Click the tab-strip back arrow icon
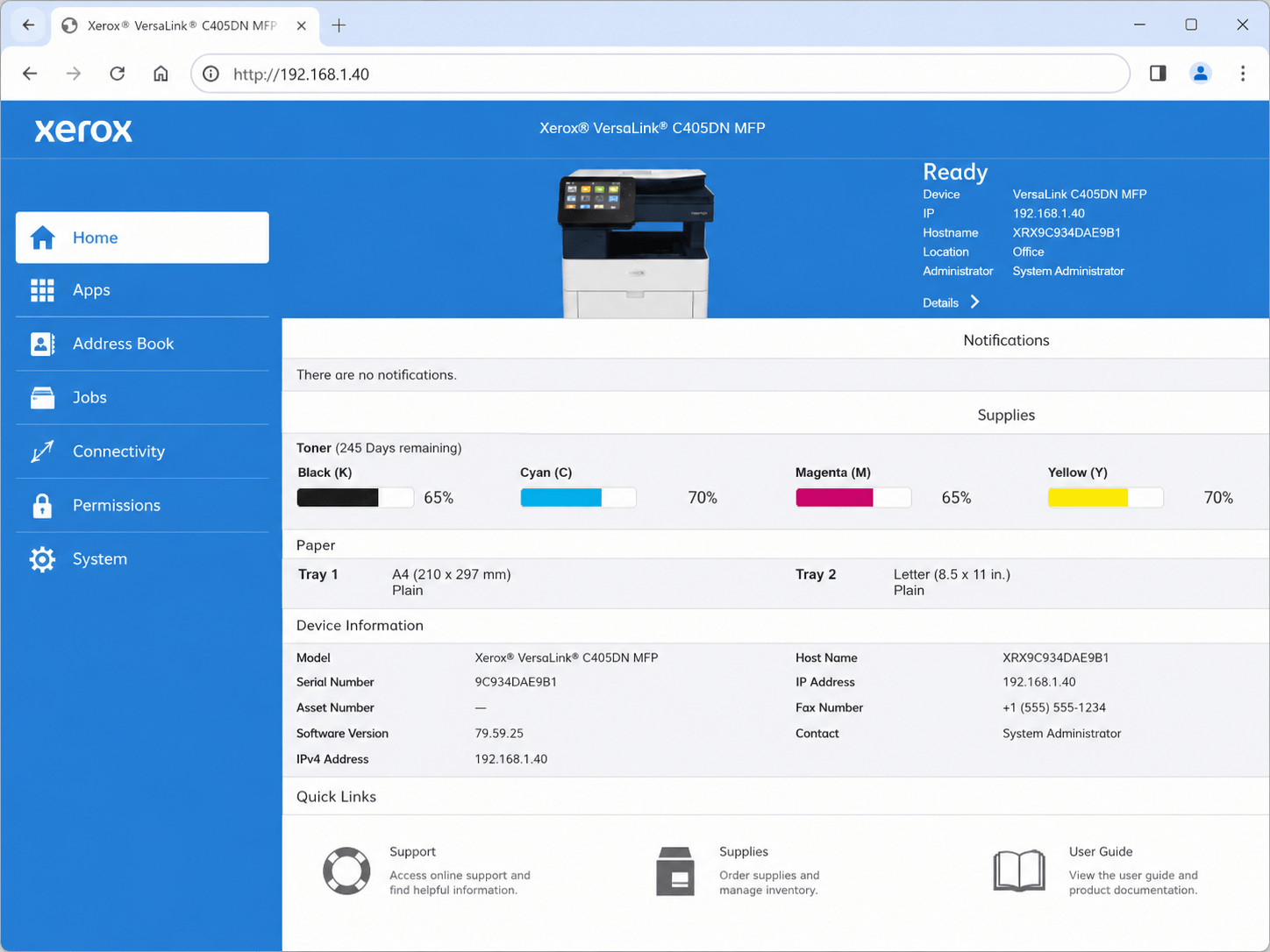This screenshot has width=1270, height=952. (x=28, y=25)
